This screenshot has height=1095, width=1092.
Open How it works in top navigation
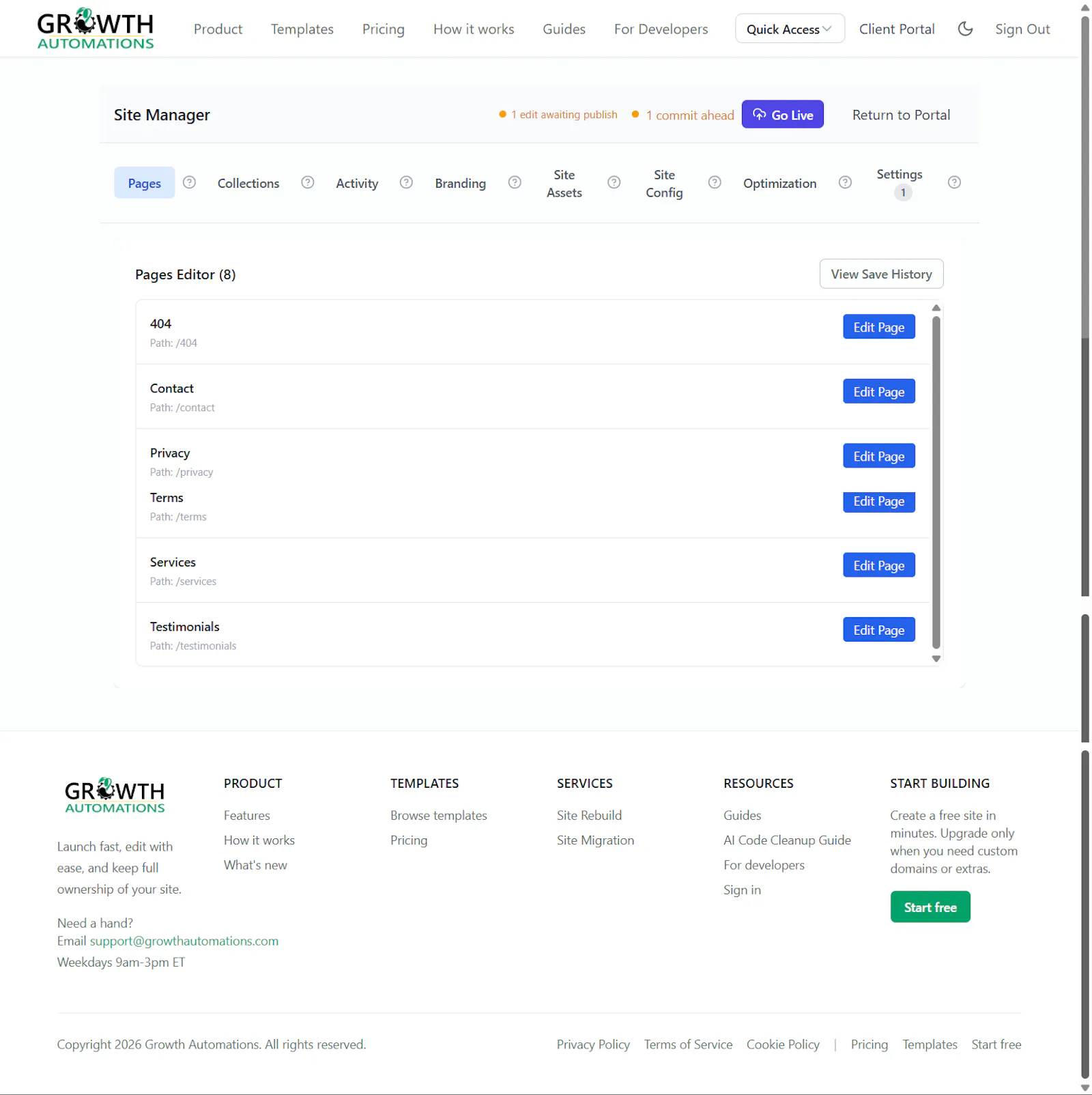pos(474,29)
